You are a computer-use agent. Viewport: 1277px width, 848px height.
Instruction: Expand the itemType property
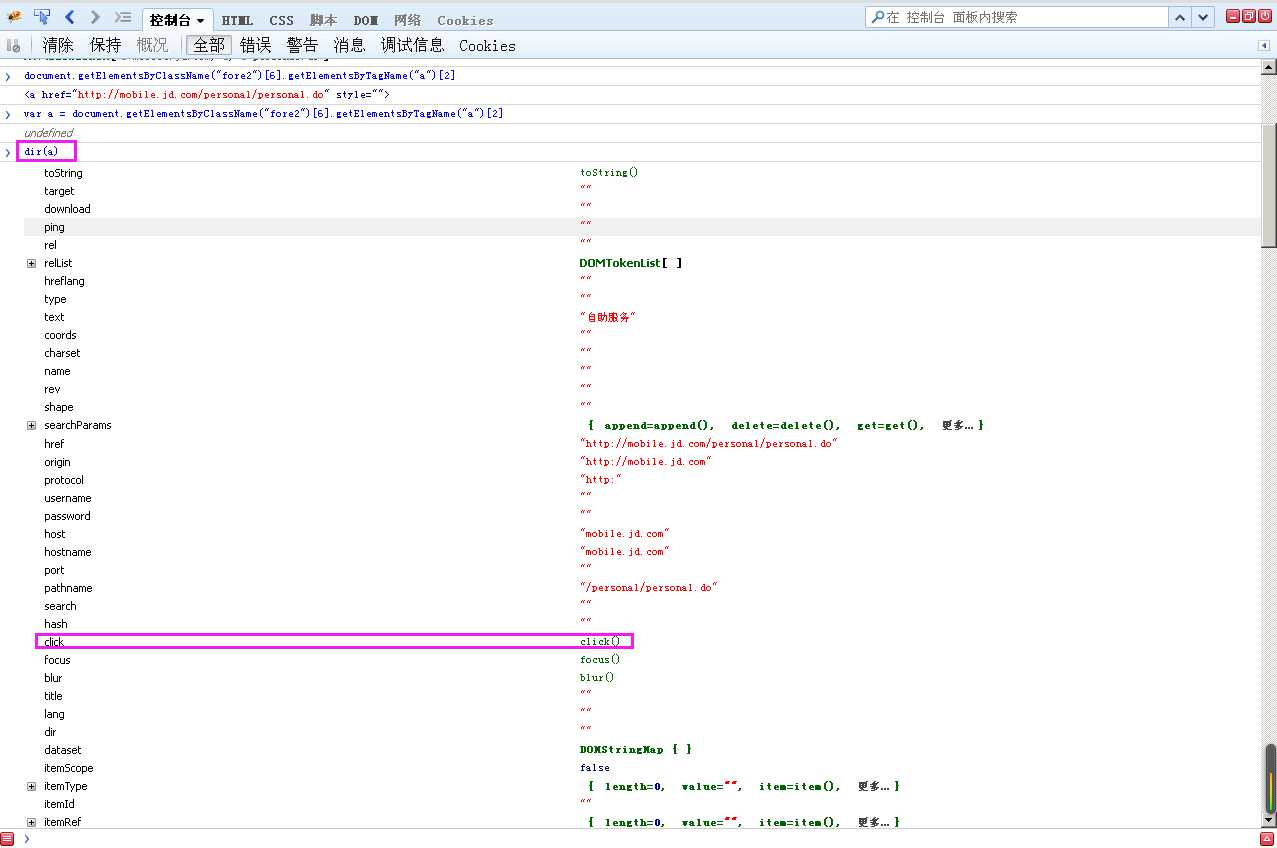pyautogui.click(x=31, y=786)
